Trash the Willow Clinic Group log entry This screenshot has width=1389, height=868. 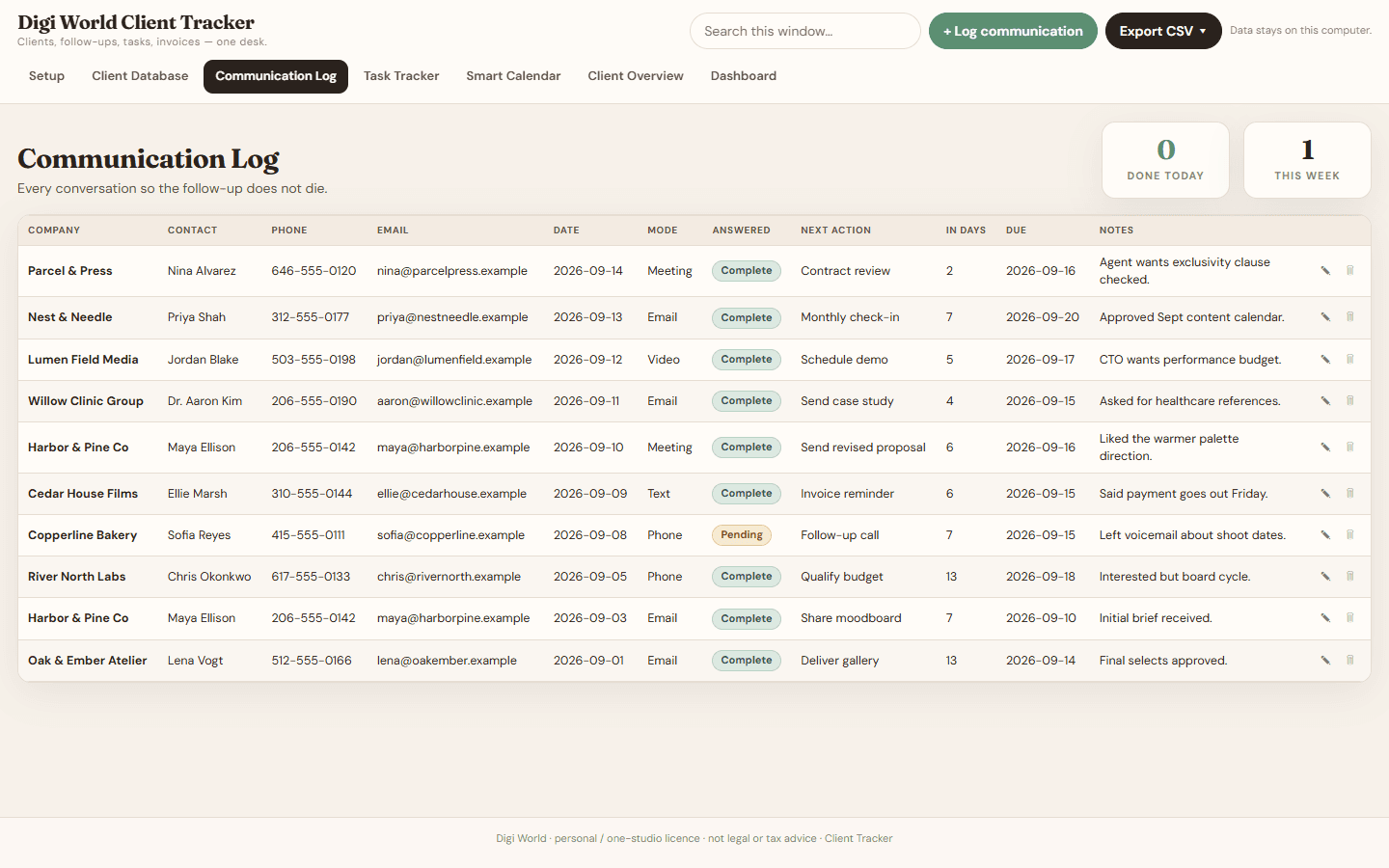[1350, 401]
